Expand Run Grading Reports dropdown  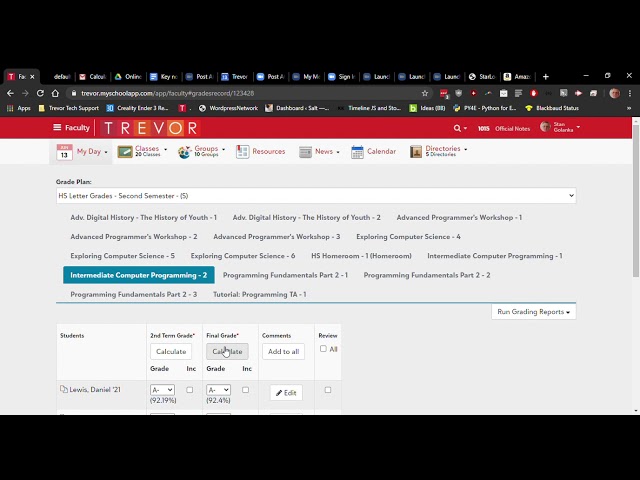click(x=533, y=312)
